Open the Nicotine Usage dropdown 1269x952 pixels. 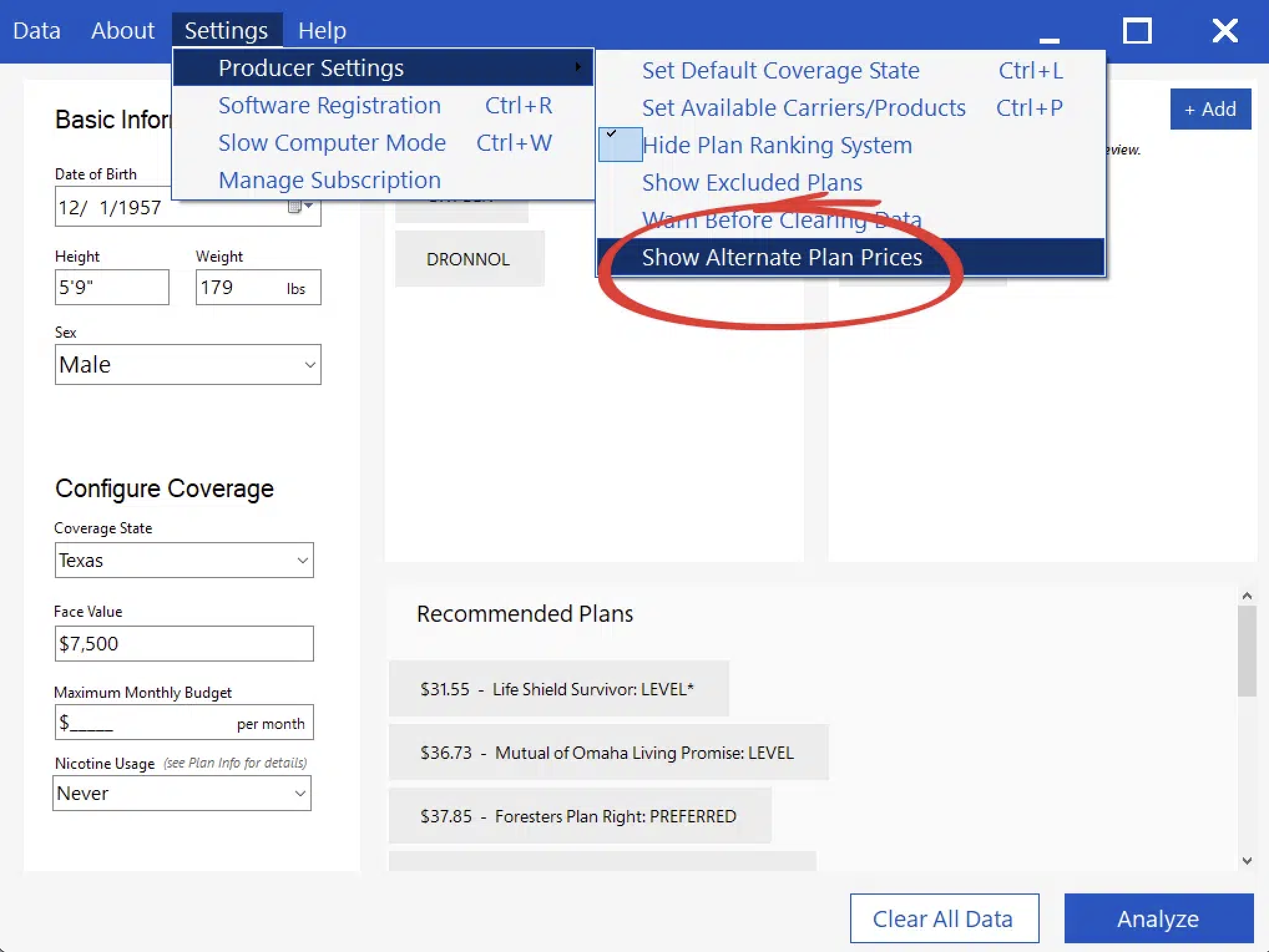[300, 793]
